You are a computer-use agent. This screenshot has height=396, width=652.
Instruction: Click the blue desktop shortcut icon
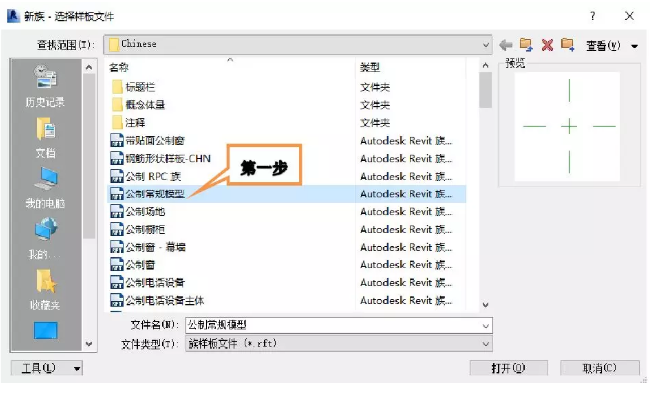point(45,331)
